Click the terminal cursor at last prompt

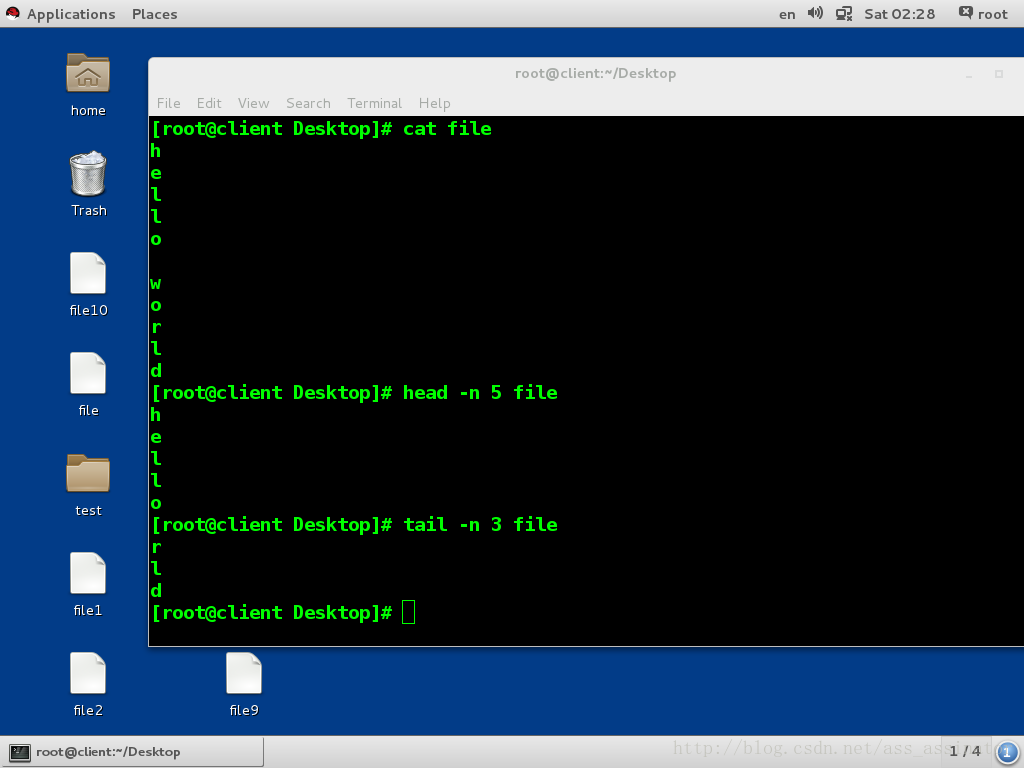coord(408,612)
